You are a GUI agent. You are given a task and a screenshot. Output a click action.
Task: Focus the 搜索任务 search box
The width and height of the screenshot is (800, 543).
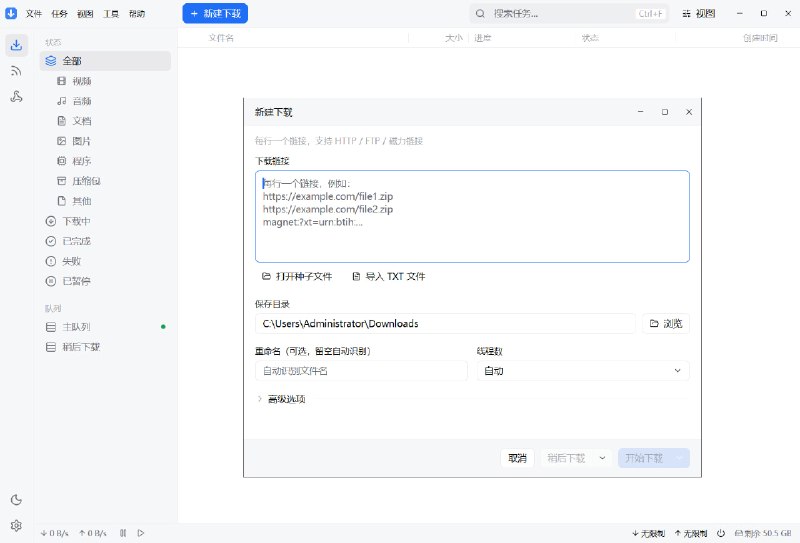pos(569,14)
